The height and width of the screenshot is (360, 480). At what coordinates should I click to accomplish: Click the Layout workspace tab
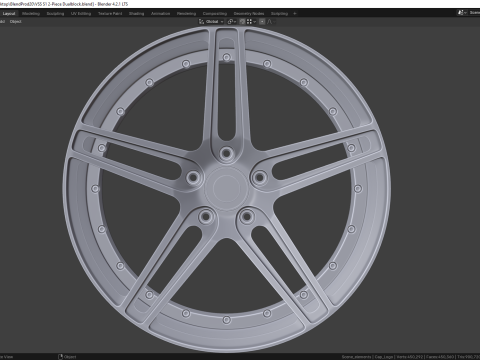[9, 14]
